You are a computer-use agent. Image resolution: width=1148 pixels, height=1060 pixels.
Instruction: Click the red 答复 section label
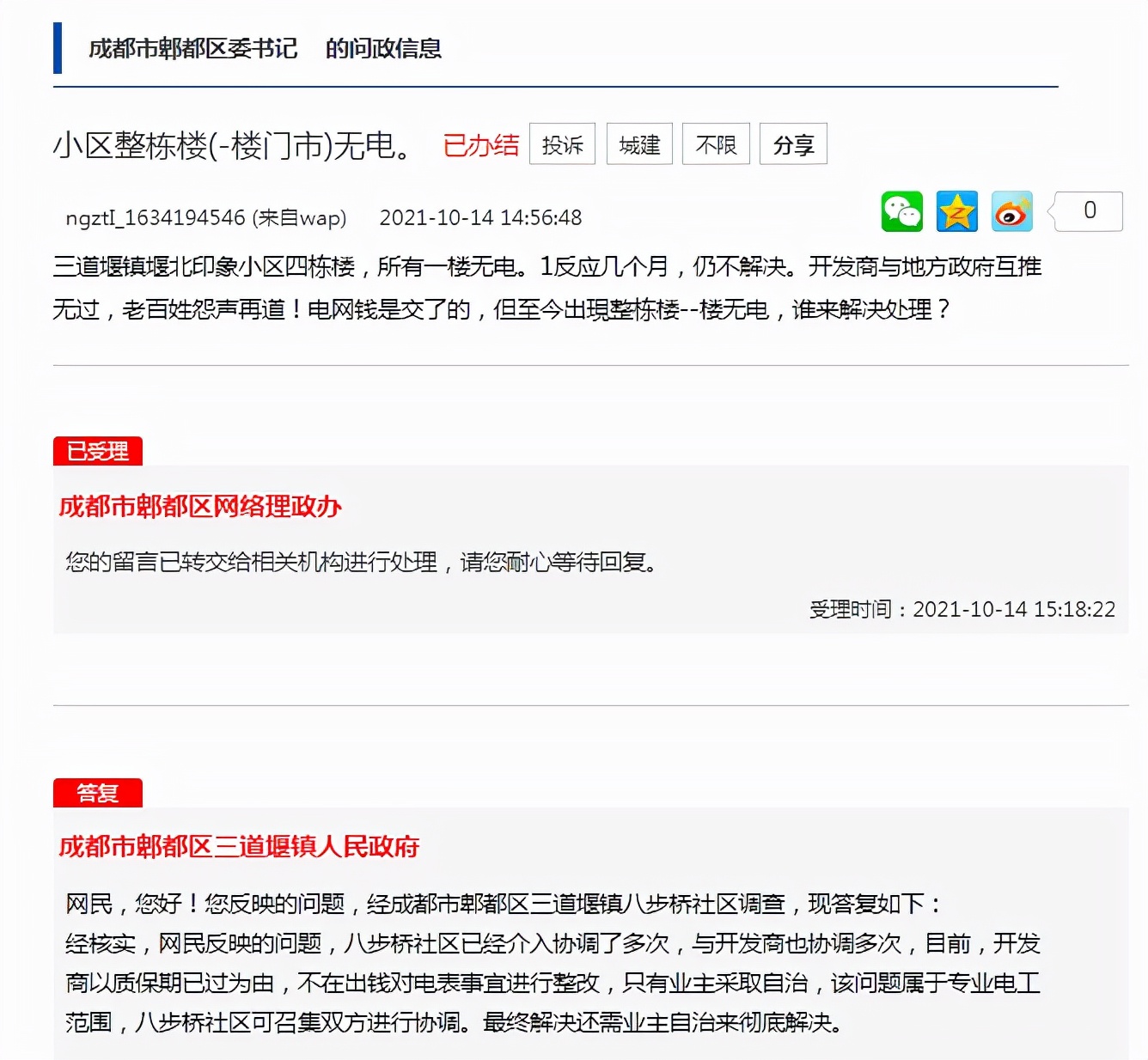coord(98,791)
